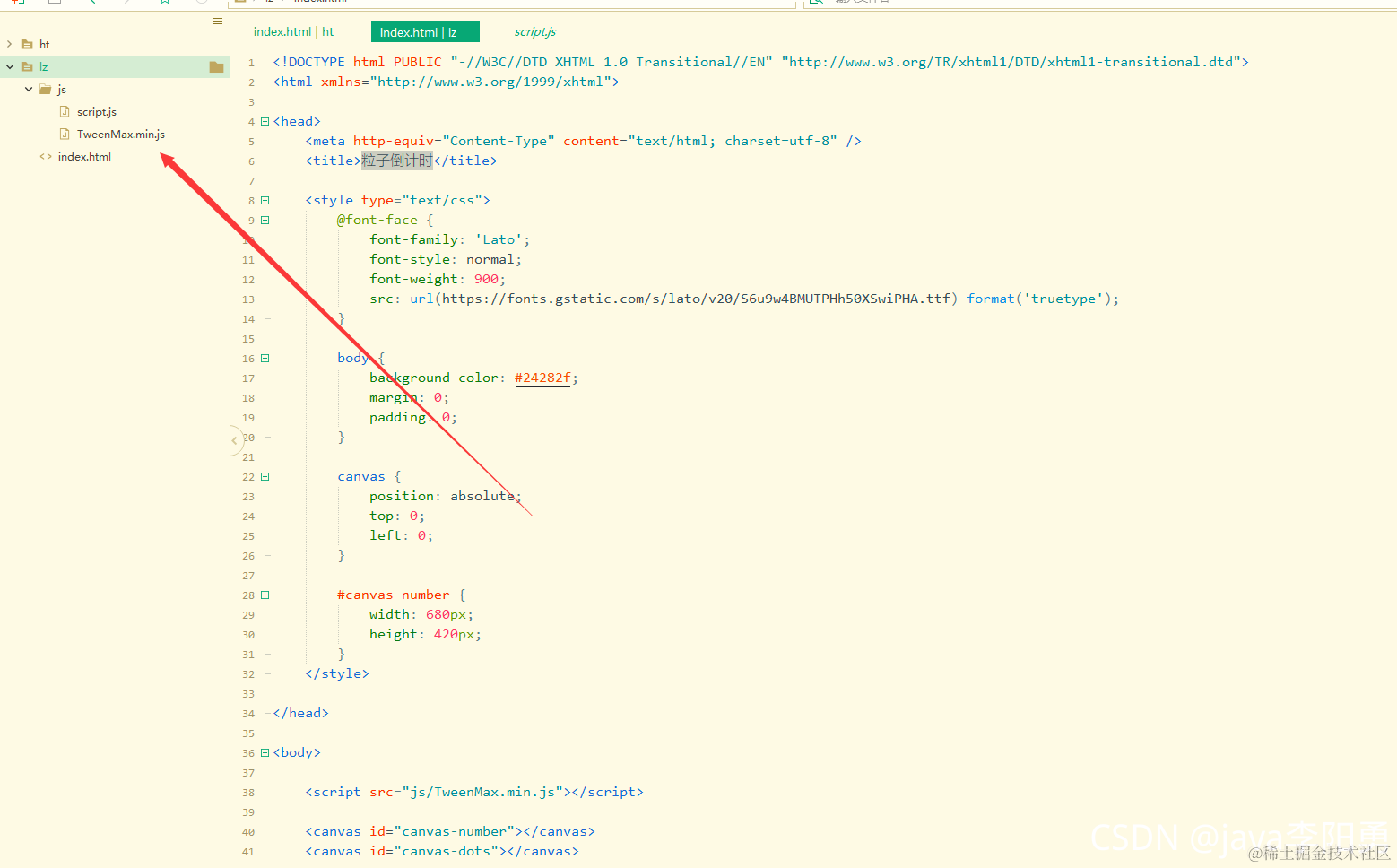The image size is (1397, 868).
Task: Click the @font-face rule name
Action: click(x=377, y=220)
